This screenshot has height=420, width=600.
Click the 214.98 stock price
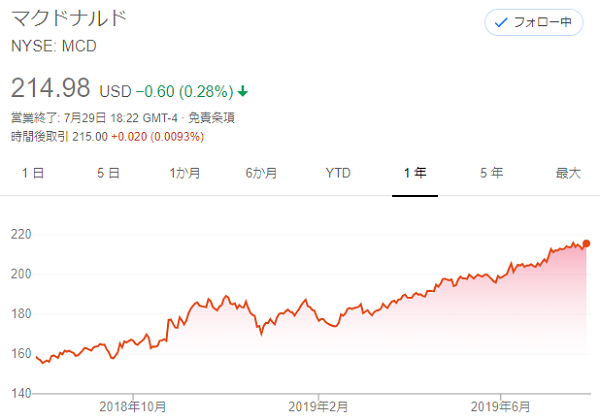pos(51,88)
